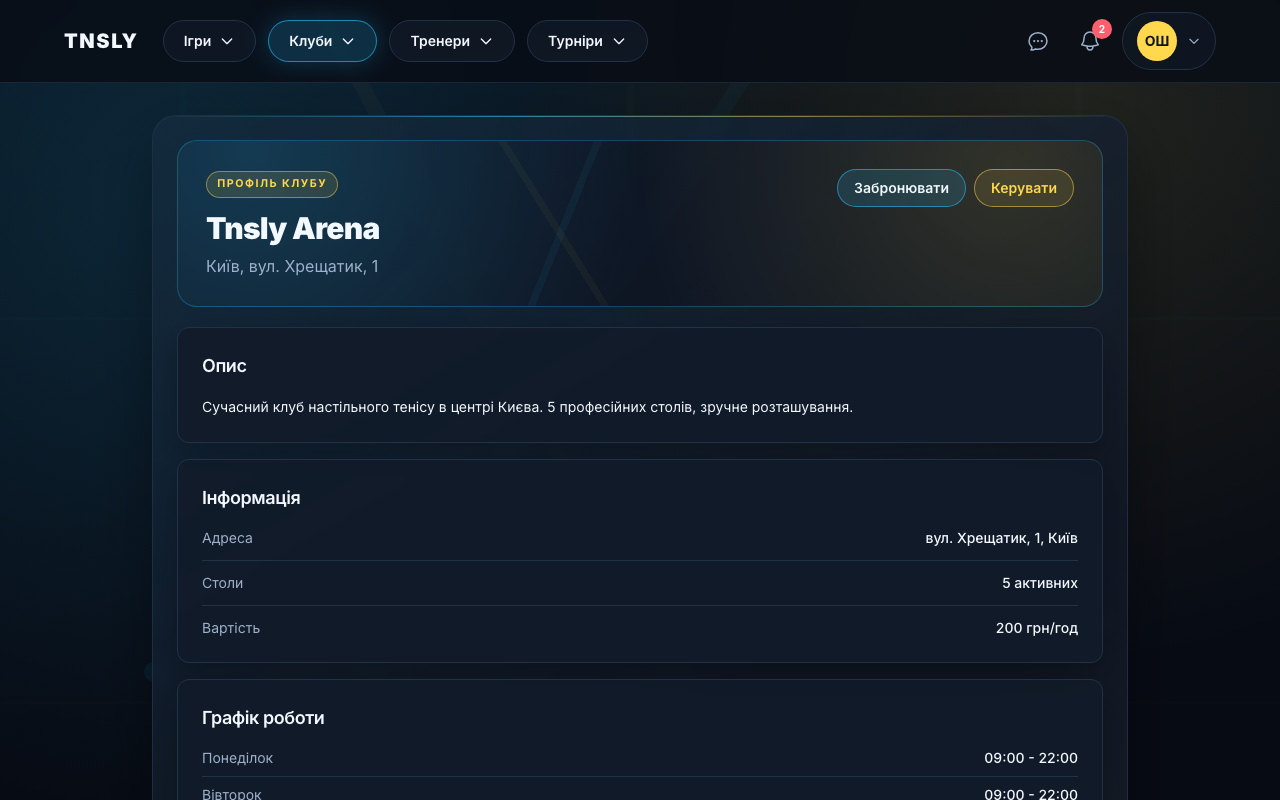Click the Понеділок working hours row

point(640,758)
